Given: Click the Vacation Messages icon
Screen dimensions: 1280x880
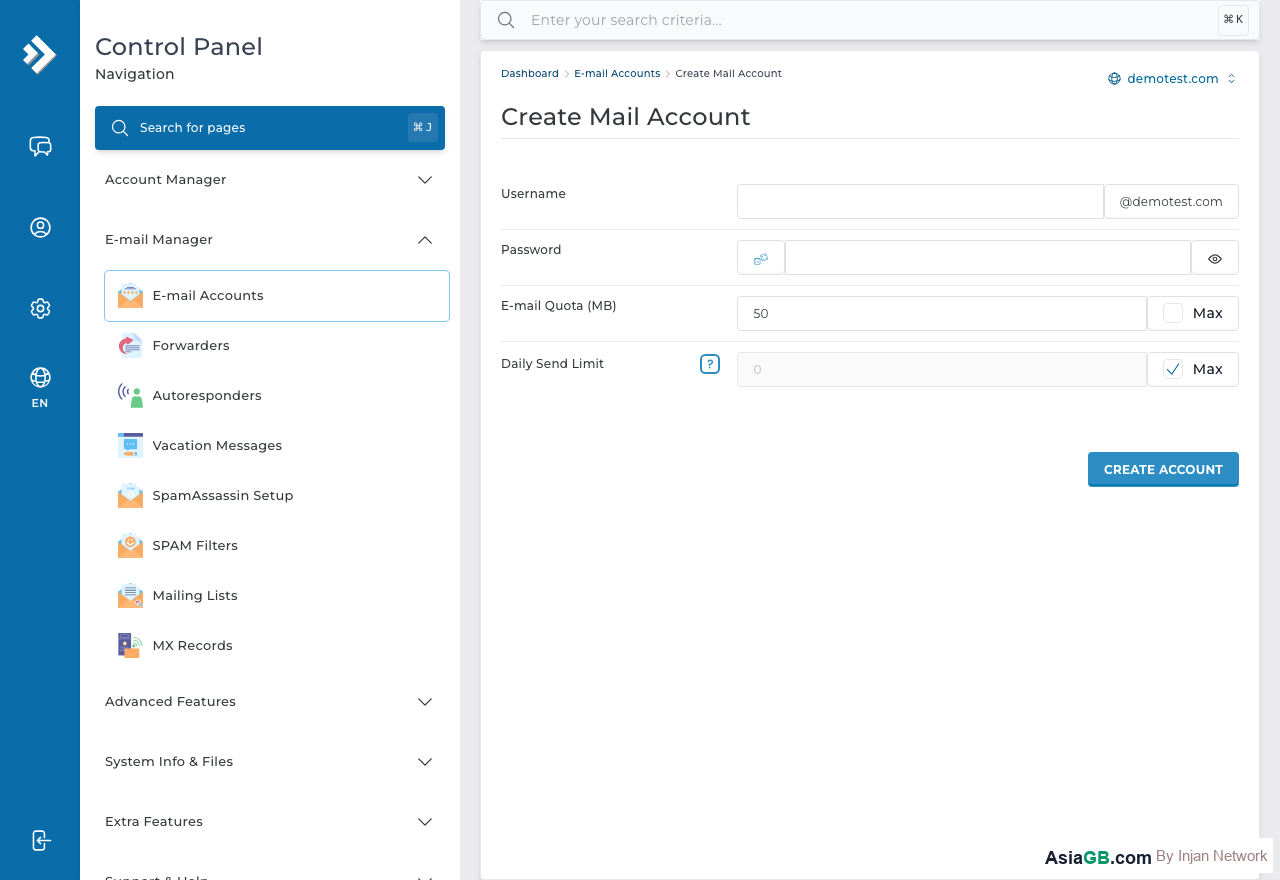Looking at the screenshot, I should pos(130,446).
